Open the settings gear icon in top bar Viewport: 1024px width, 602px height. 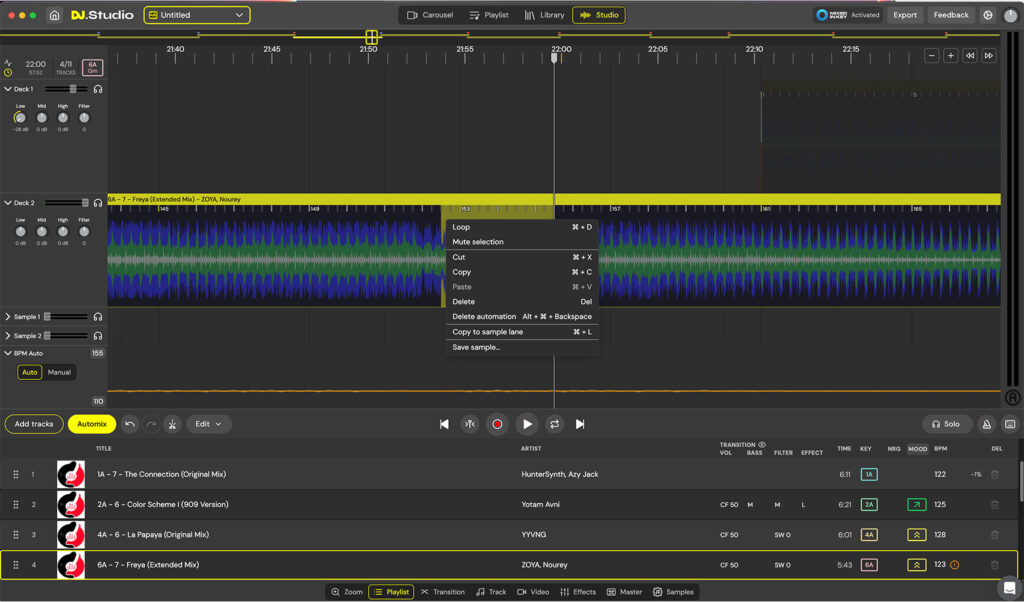coord(987,15)
